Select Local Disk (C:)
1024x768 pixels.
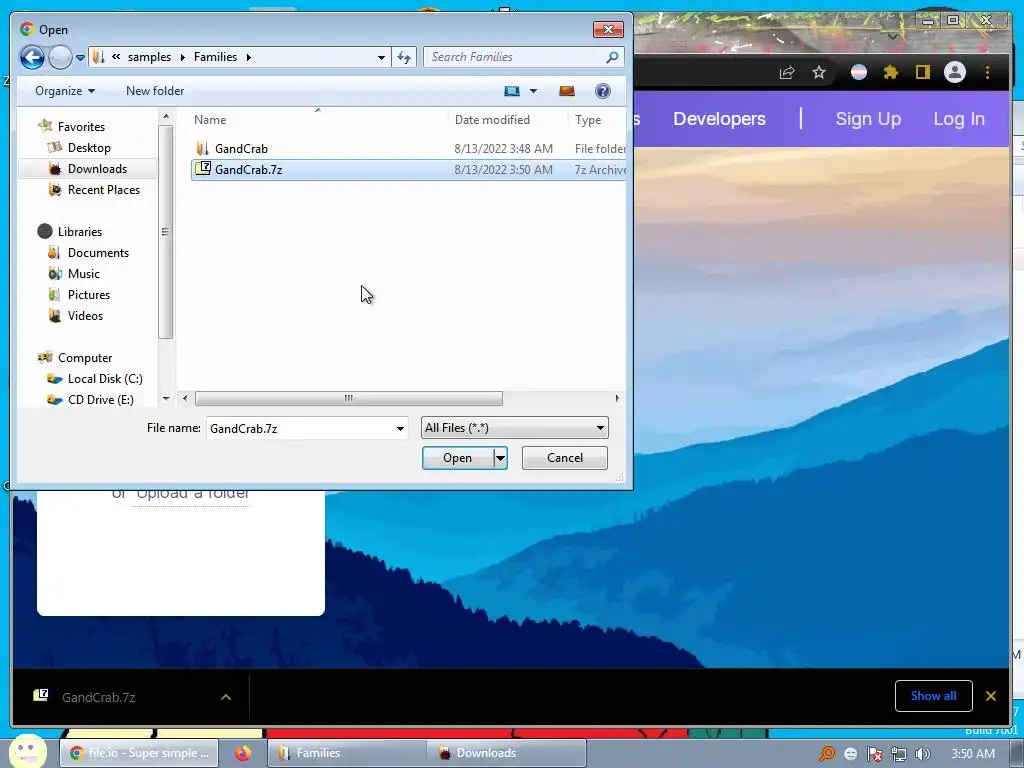point(104,379)
